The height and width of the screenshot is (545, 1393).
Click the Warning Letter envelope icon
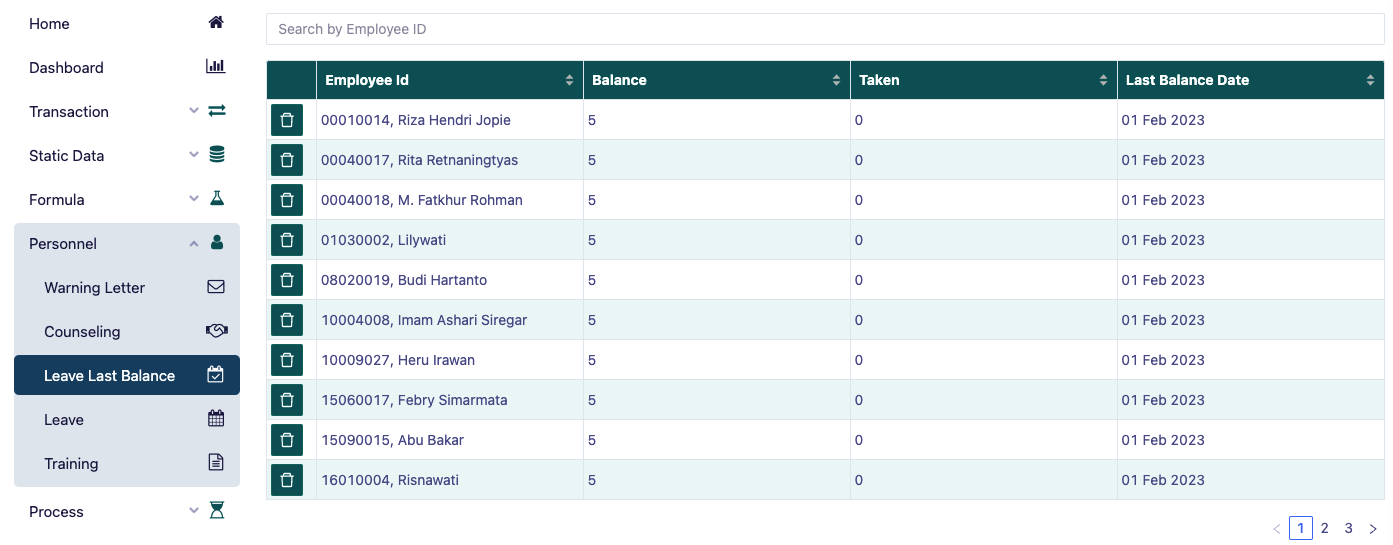[x=216, y=287]
